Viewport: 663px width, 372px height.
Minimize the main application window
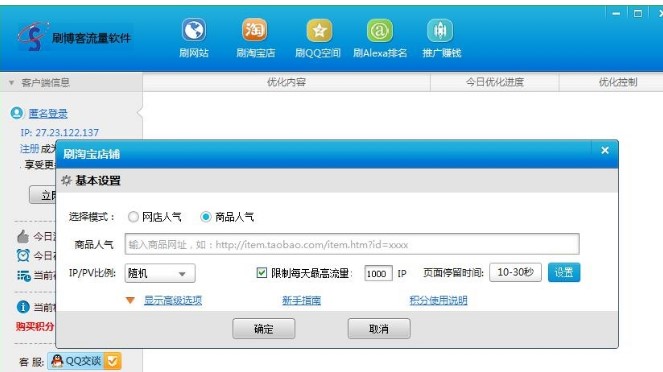[616, 14]
